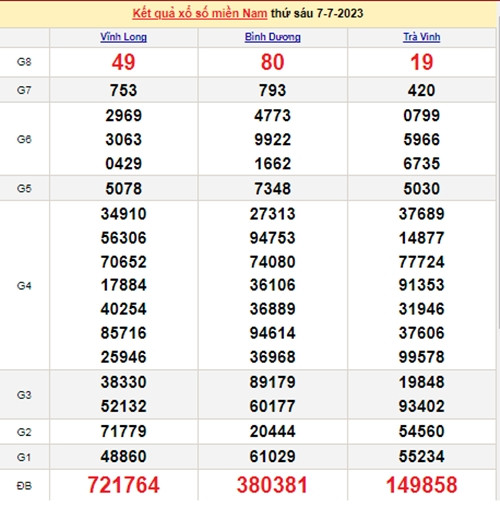This screenshot has width=500, height=507.
Task: Click G2 number 54560
Action: (x=422, y=431)
